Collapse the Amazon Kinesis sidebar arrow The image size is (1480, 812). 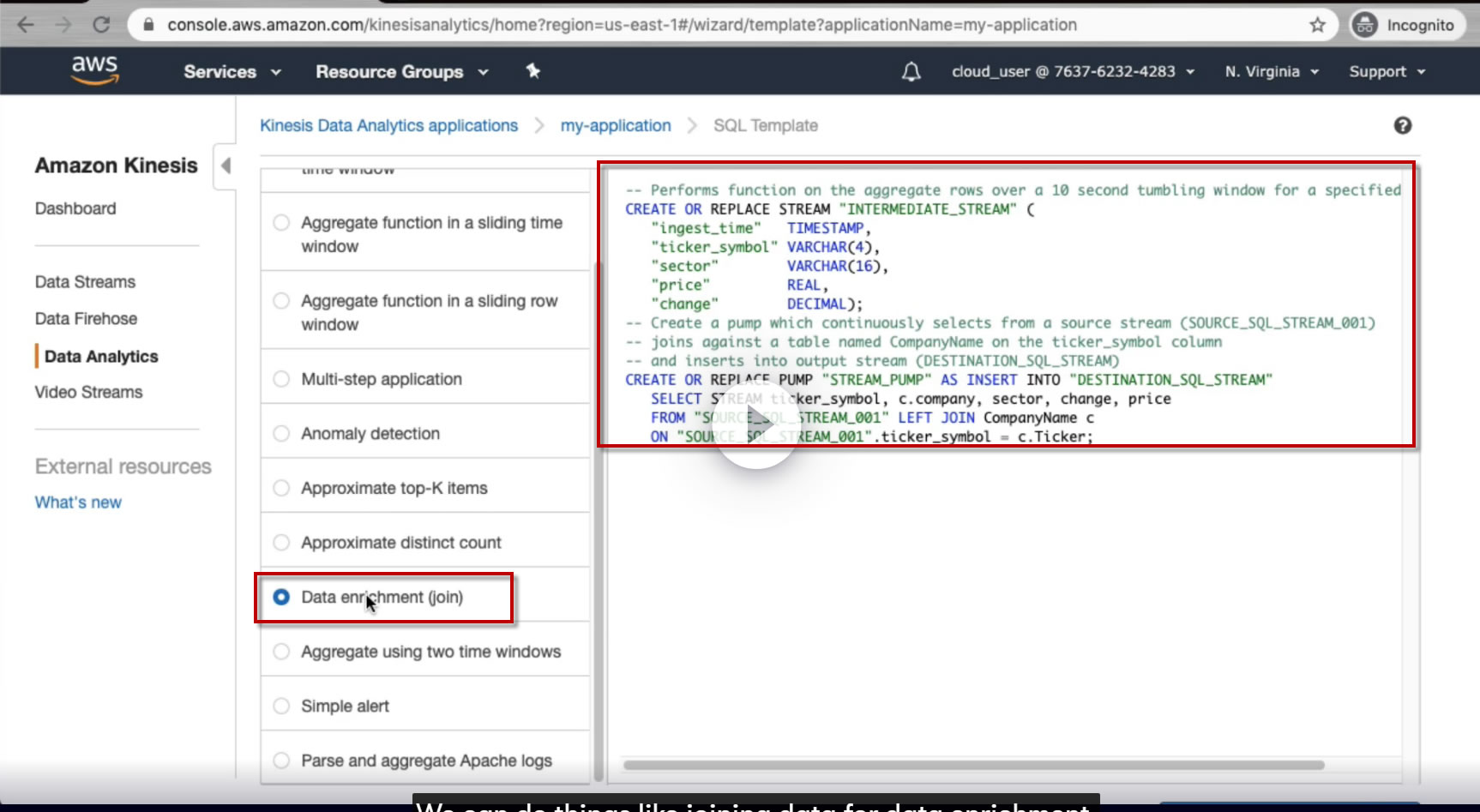click(x=226, y=165)
